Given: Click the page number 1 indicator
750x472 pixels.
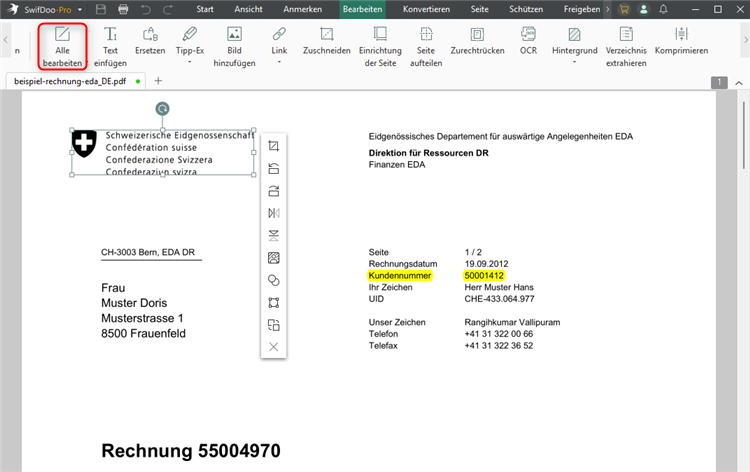Looking at the screenshot, I should pos(719,82).
